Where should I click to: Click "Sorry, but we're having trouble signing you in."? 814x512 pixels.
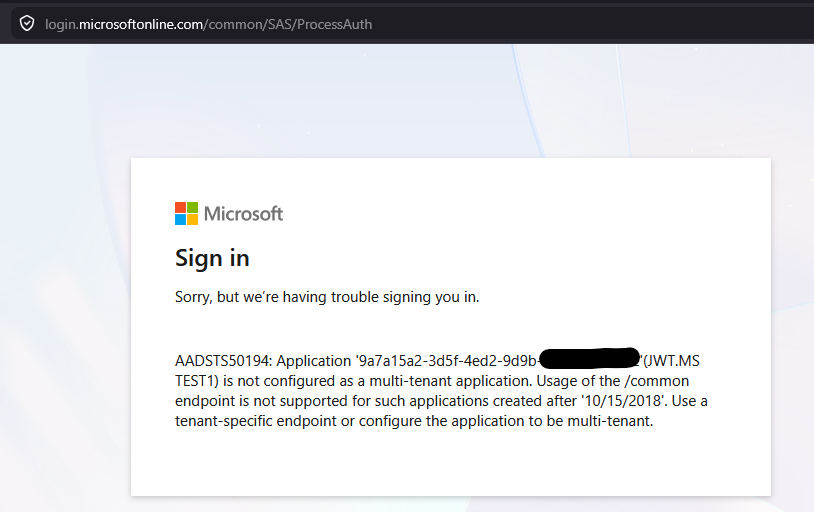pyautogui.click(x=327, y=297)
